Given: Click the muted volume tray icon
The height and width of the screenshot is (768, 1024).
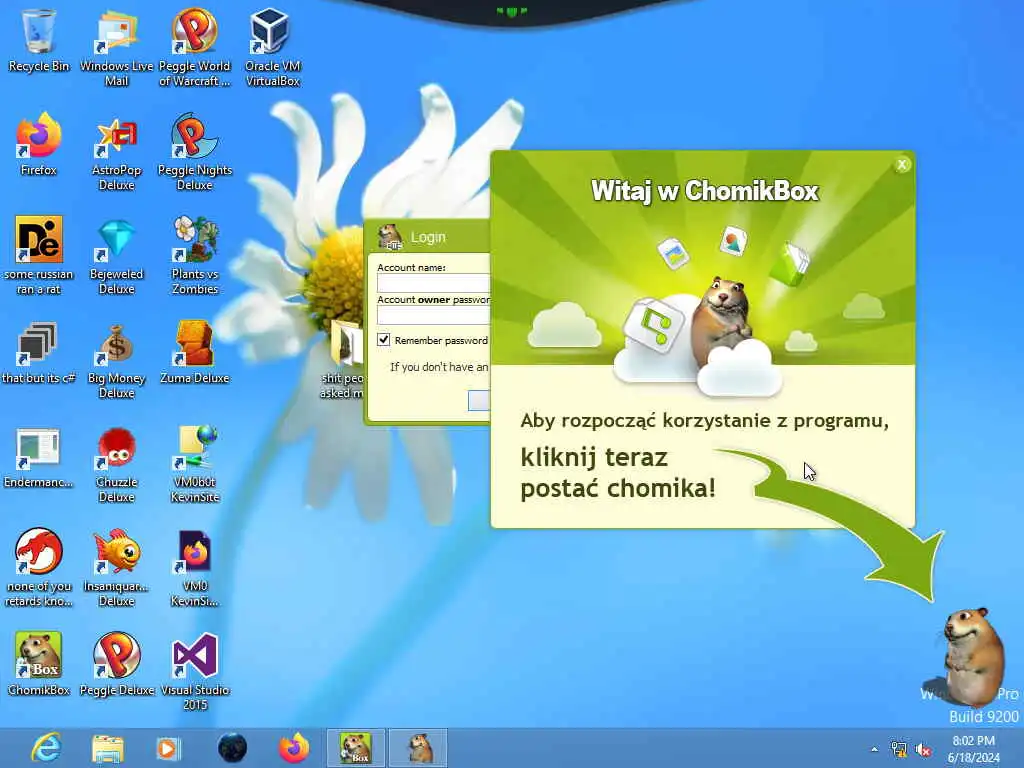Looking at the screenshot, I should [x=923, y=750].
